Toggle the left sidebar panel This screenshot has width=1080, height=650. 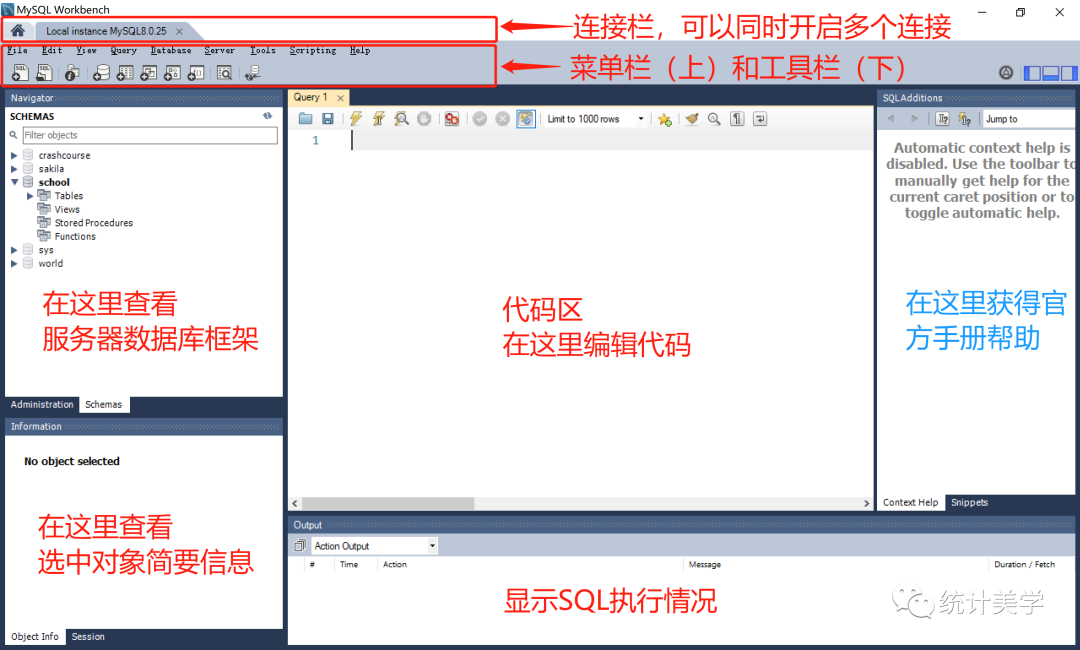1032,73
